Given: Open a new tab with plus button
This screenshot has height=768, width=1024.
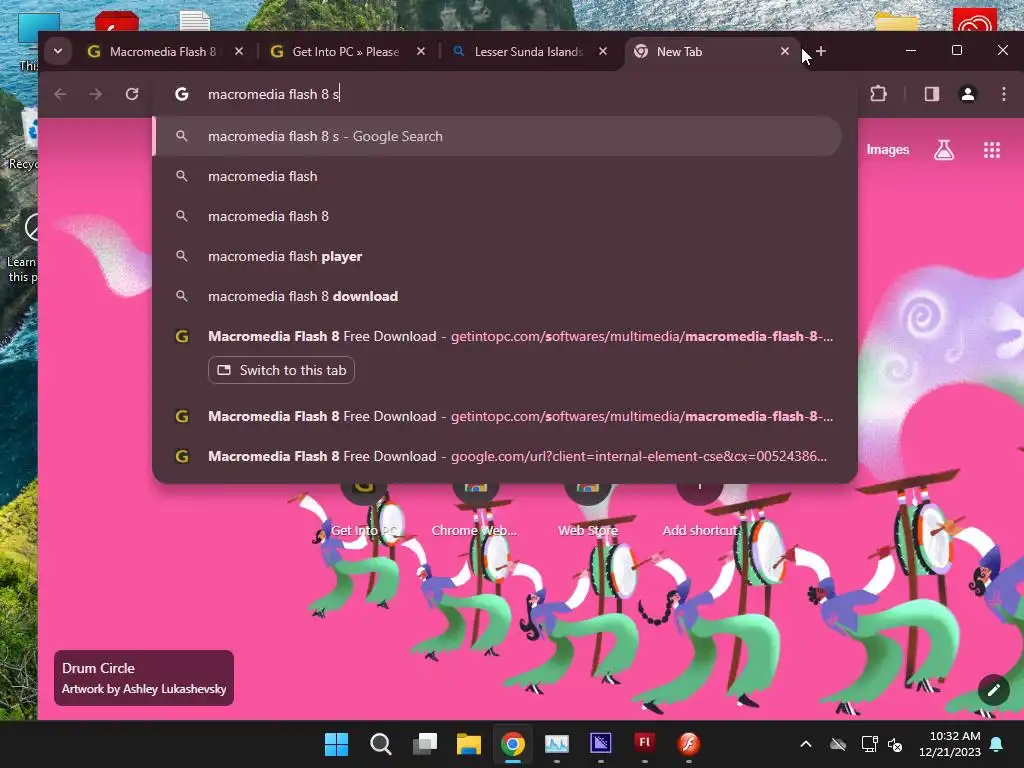Looking at the screenshot, I should click(822, 51).
